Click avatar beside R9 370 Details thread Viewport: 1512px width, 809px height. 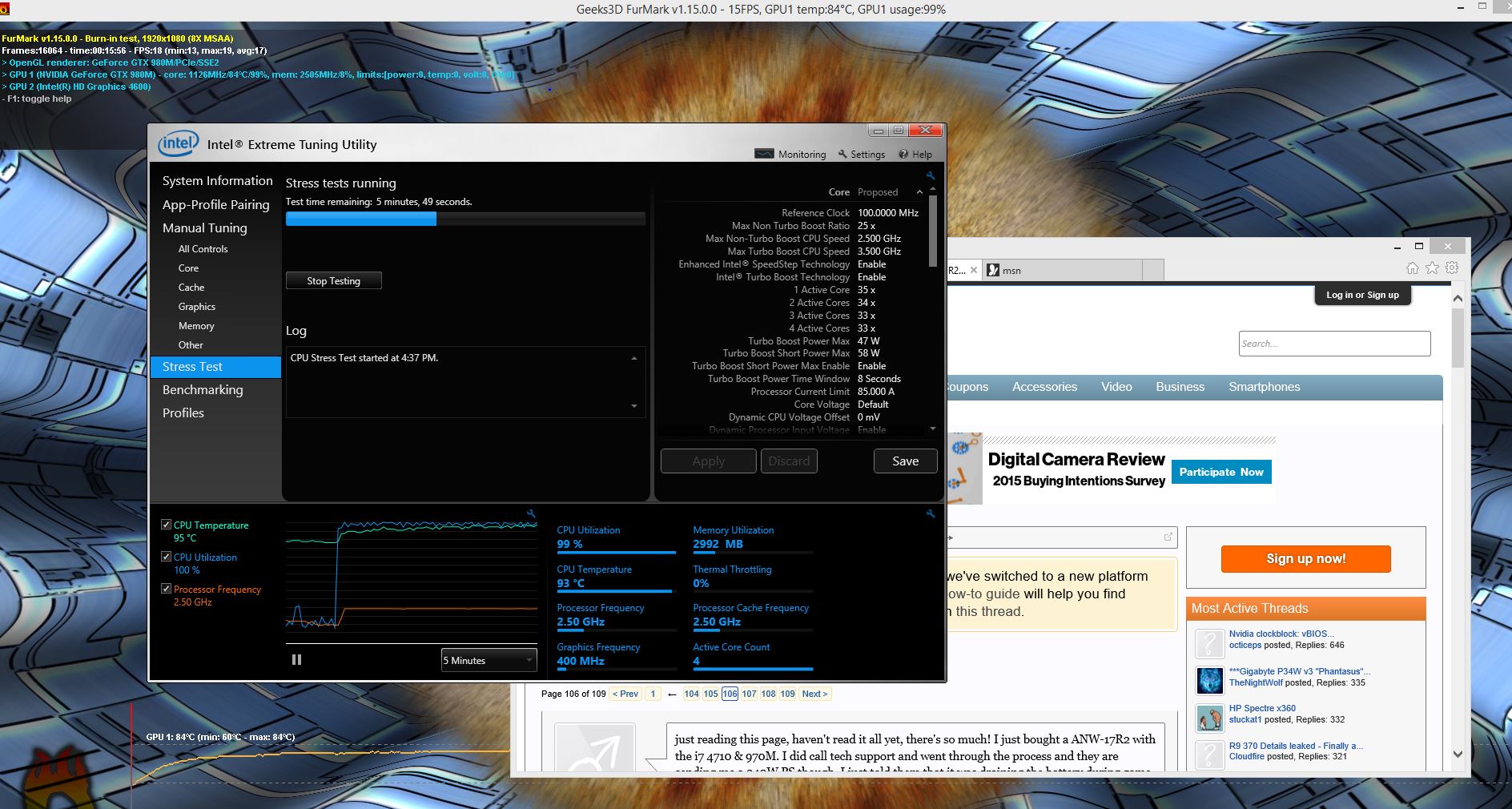point(1209,755)
